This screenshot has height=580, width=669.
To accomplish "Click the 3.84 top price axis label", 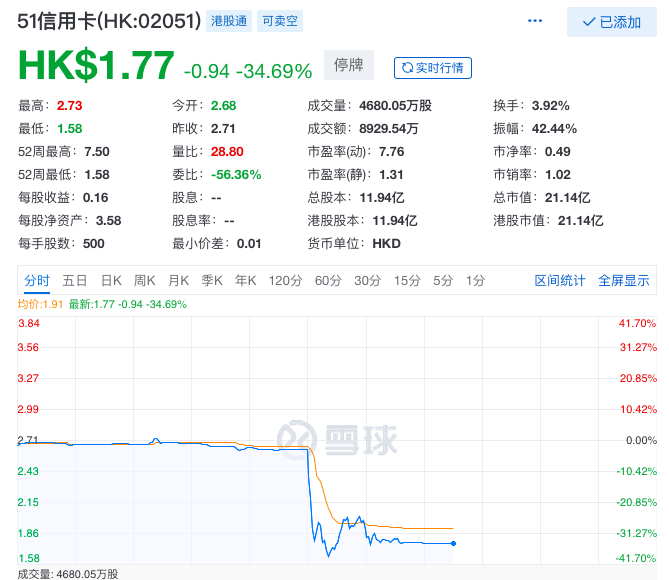I will [29, 323].
